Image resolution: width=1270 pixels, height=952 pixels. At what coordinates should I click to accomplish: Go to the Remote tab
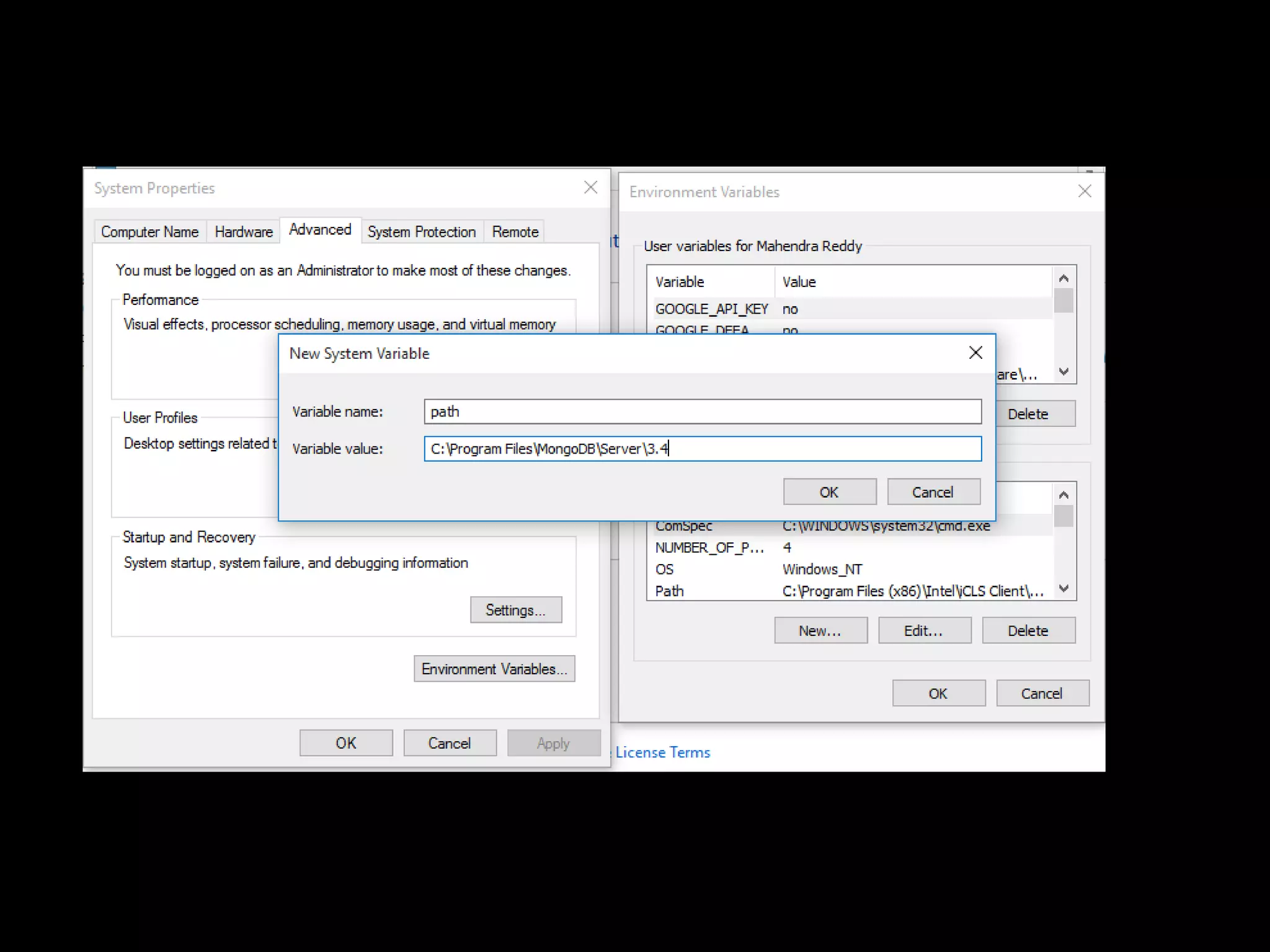(x=515, y=232)
